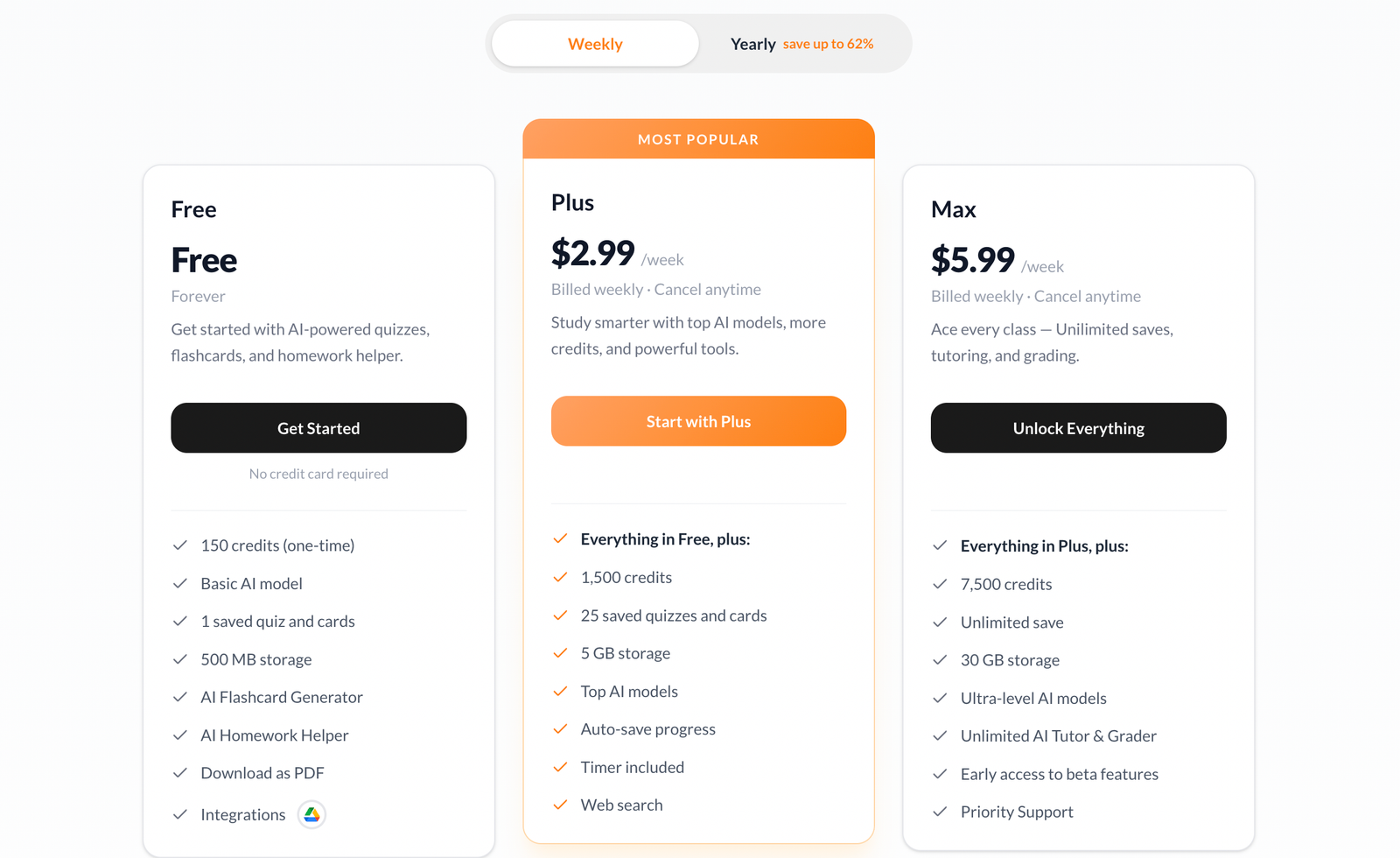Screen dimensions: 1400x858
Task: Click the save up to 62% label
Action: click(x=828, y=44)
